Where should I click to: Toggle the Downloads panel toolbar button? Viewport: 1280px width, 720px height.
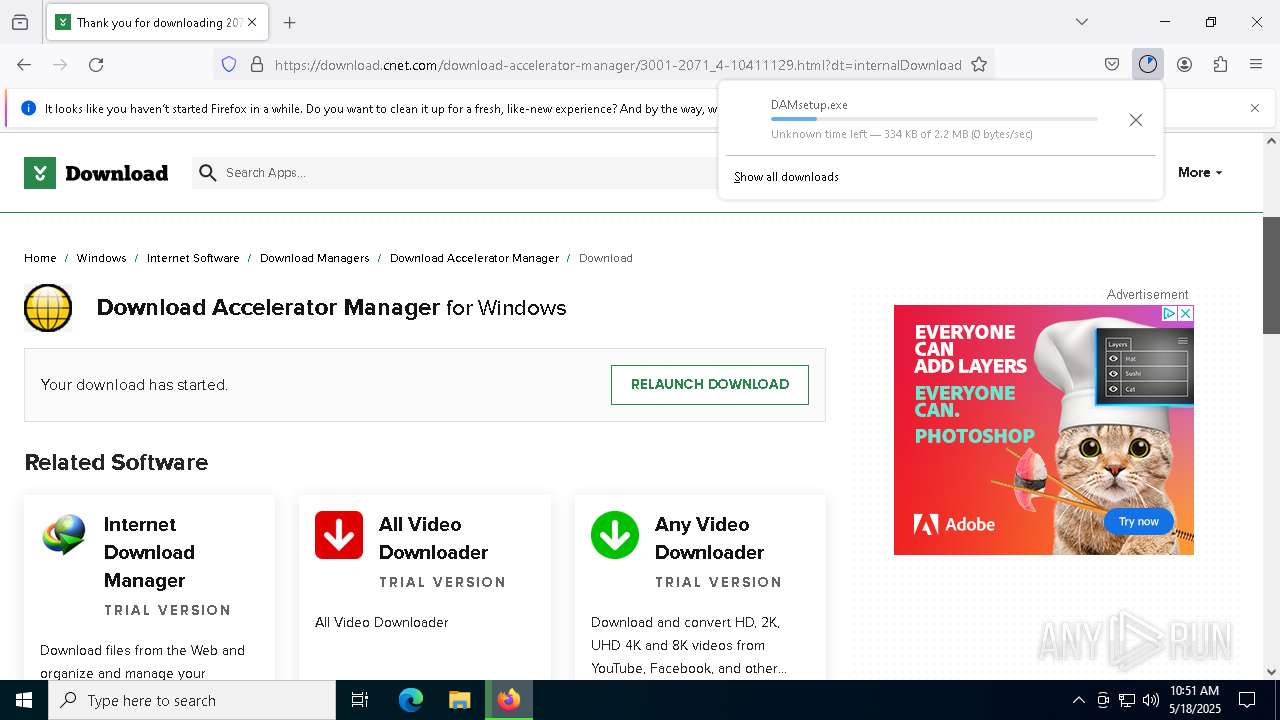[x=1148, y=65]
